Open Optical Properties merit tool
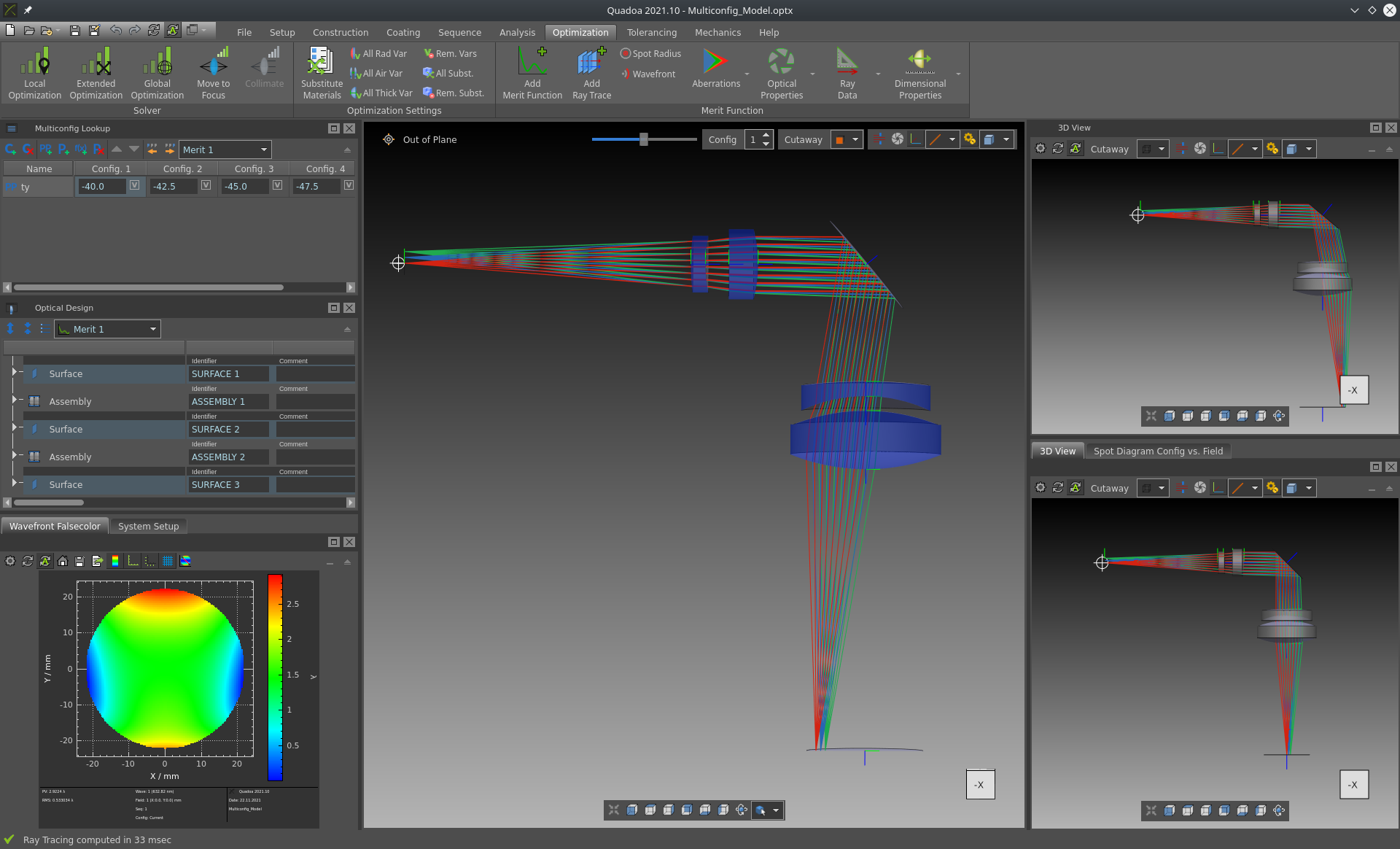 (782, 73)
